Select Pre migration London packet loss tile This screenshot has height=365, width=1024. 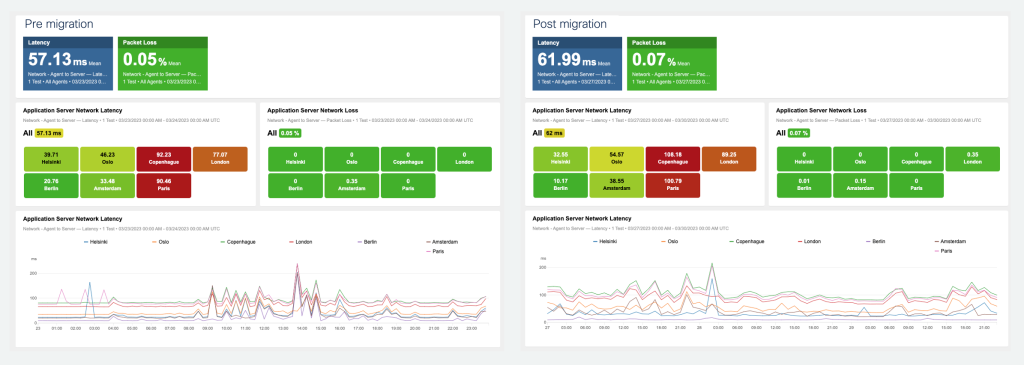coord(464,159)
